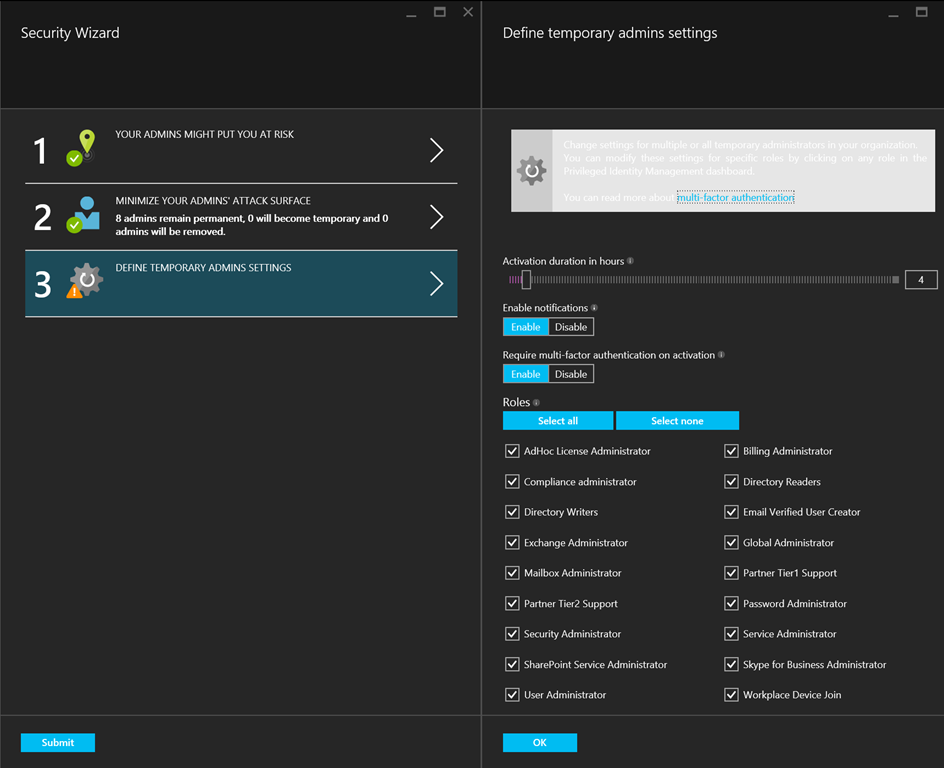Open step 2 with its right chevron
Screen dimensions: 944x768
(x=436, y=217)
